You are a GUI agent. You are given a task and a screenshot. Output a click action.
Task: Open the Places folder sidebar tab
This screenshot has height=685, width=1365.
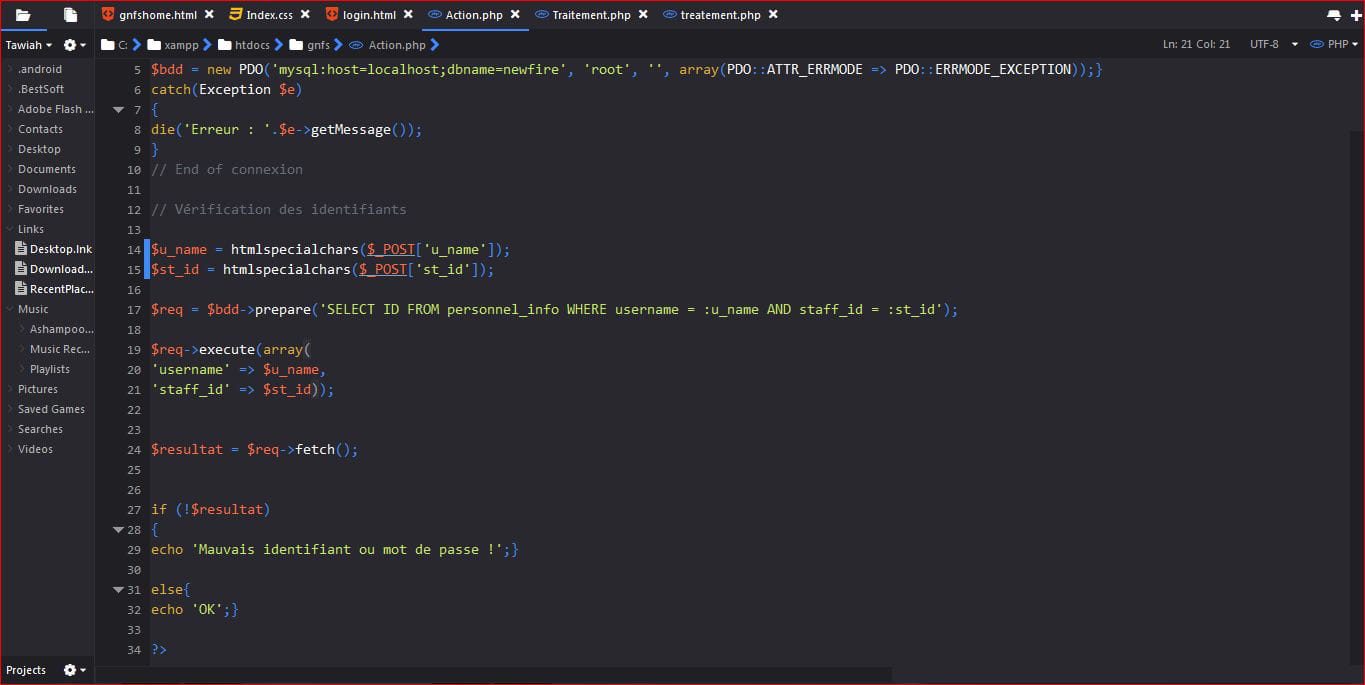pyautogui.click(x=23, y=15)
